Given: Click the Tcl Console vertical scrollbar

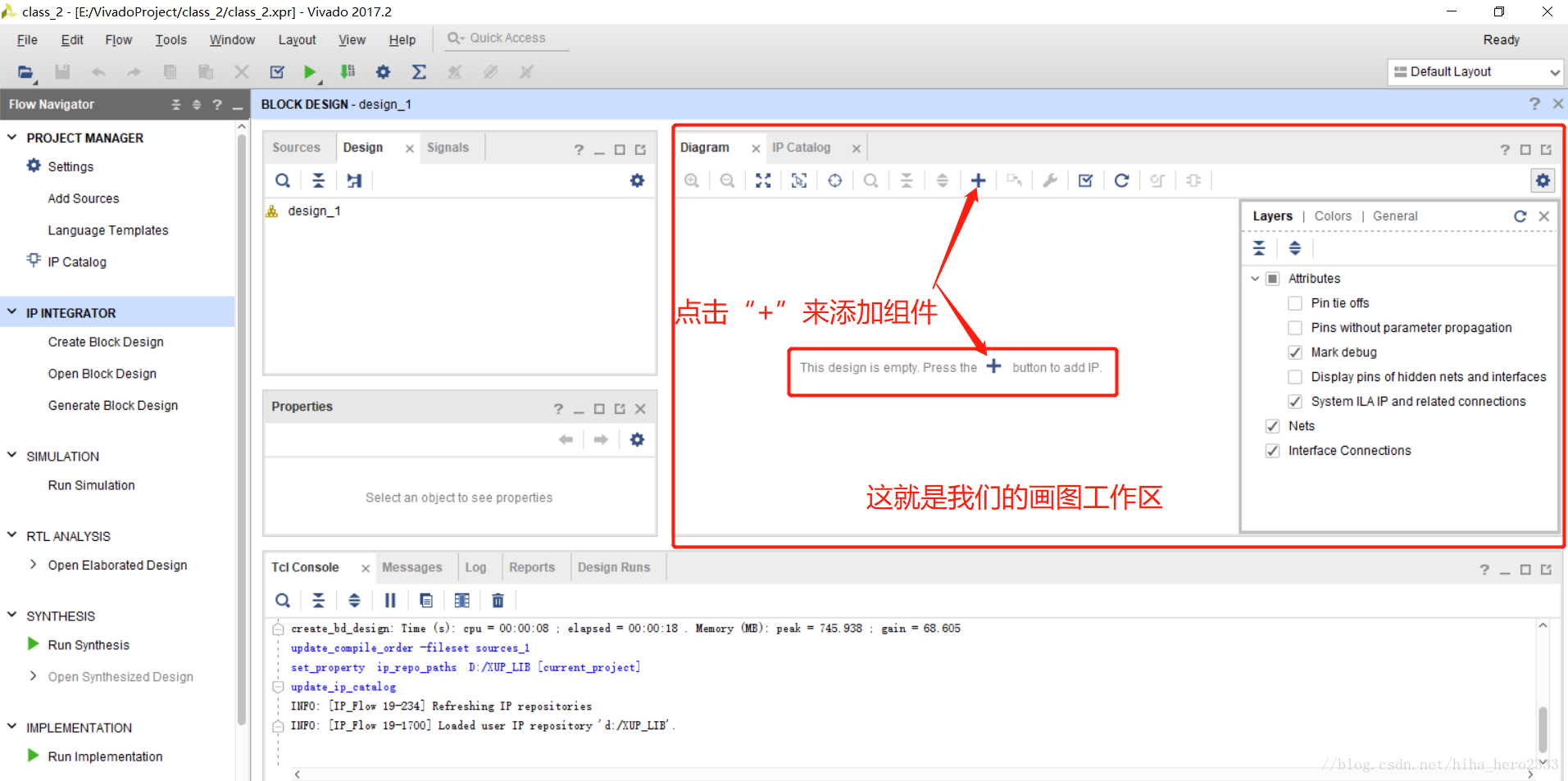Looking at the screenshot, I should [x=1543, y=729].
